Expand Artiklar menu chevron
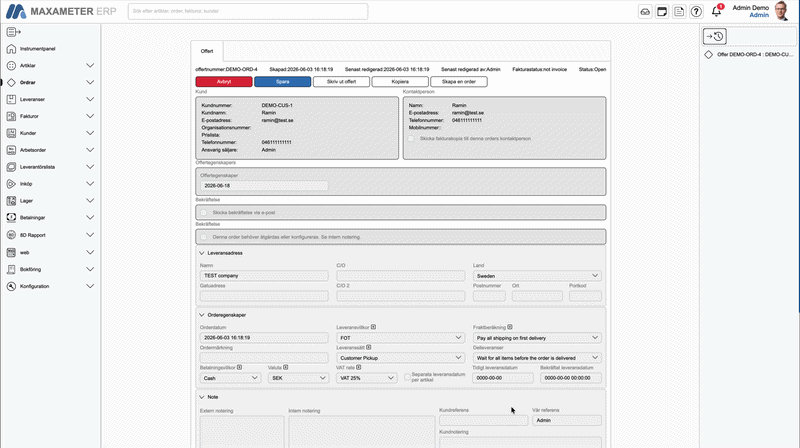800x448 pixels. click(x=90, y=66)
